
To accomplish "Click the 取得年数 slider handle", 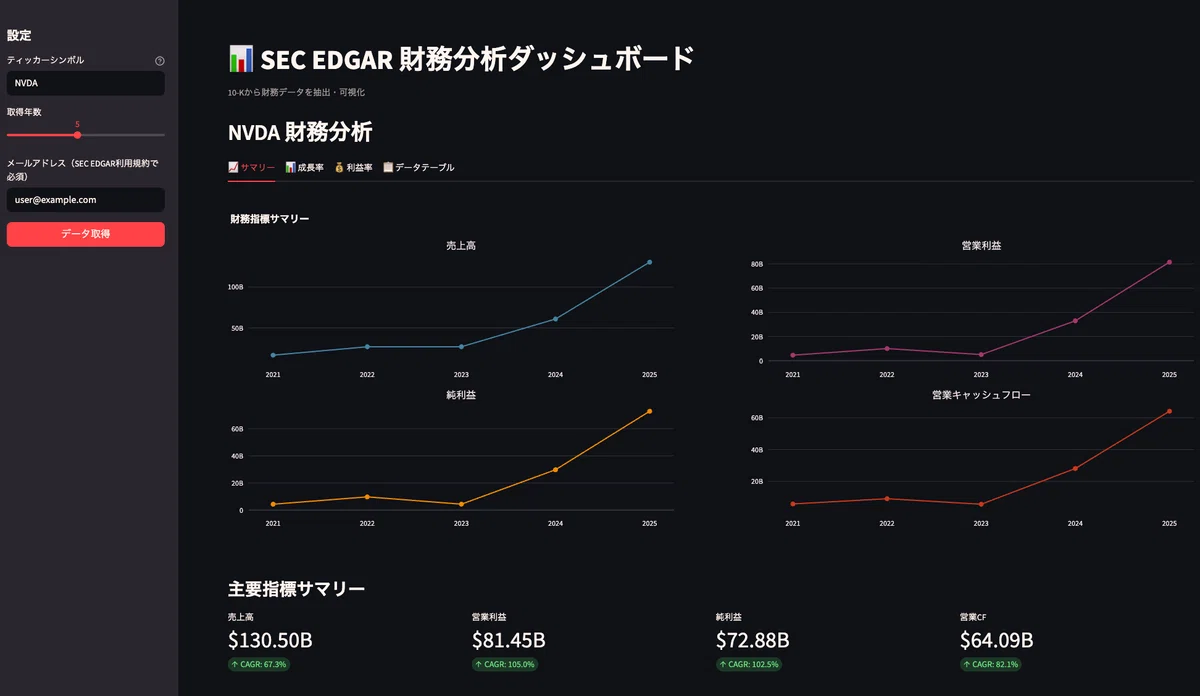I will pyautogui.click(x=77, y=134).
